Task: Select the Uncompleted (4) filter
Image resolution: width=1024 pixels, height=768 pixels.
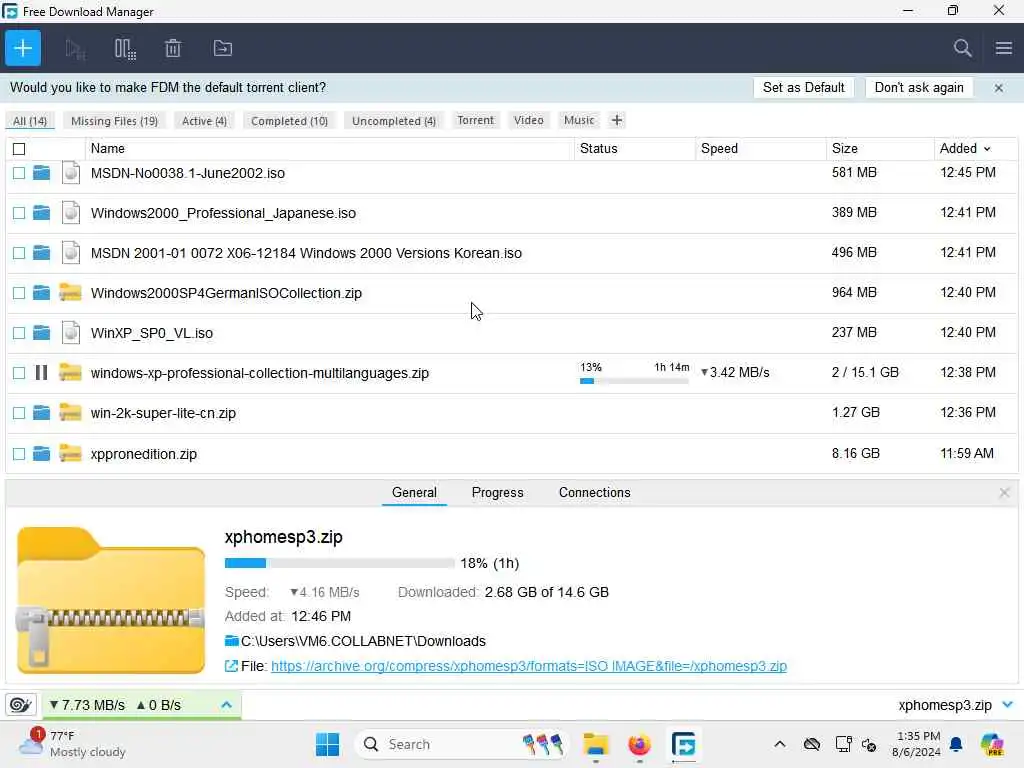Action: click(x=394, y=121)
